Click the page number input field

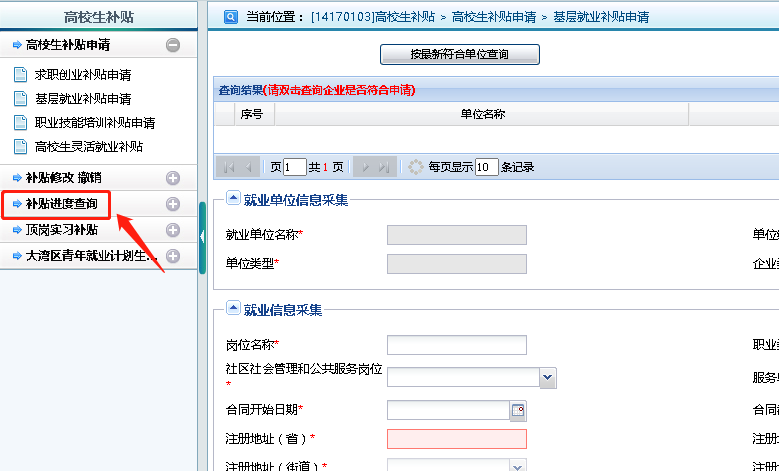point(295,167)
